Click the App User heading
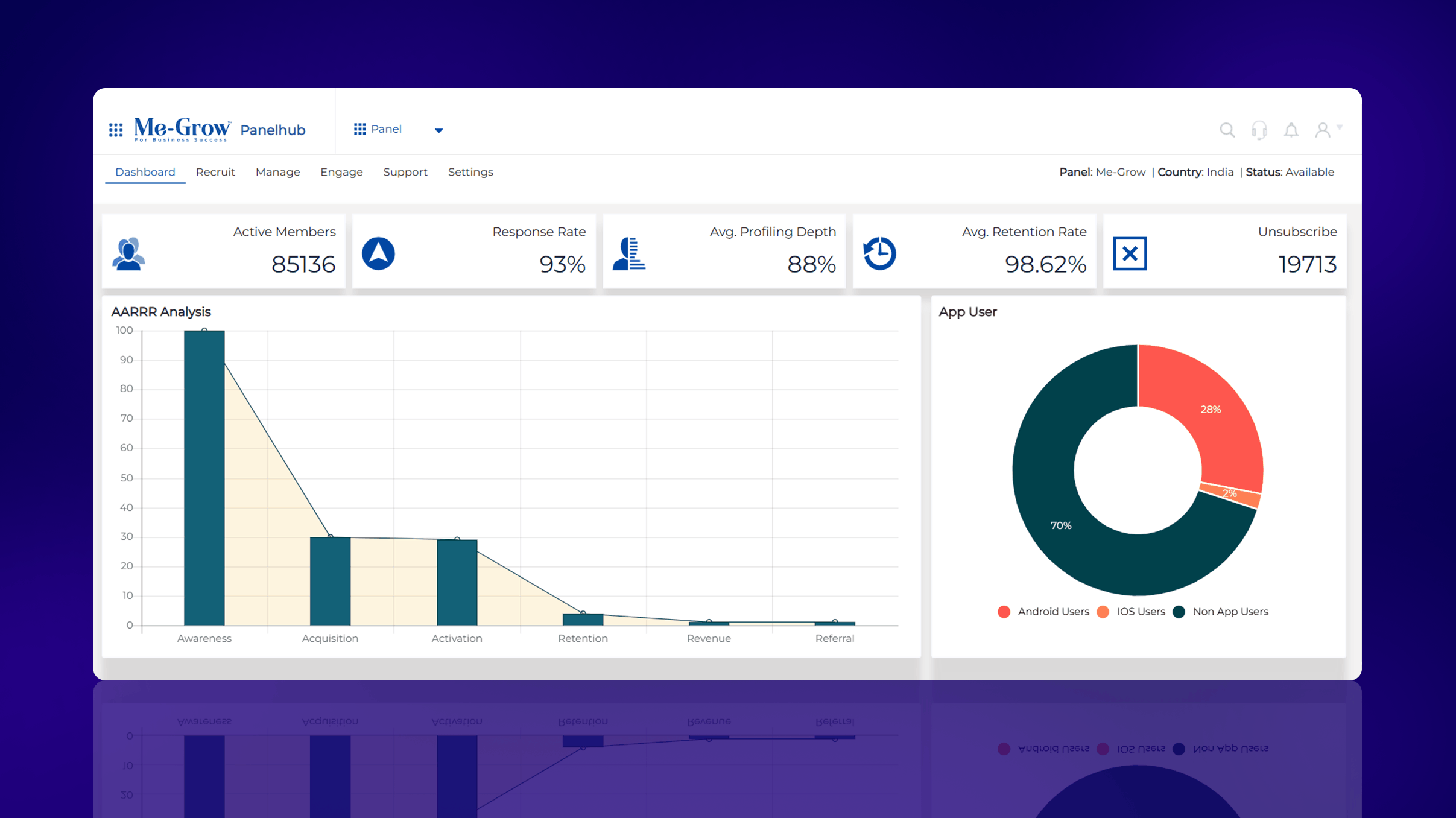 [967, 312]
